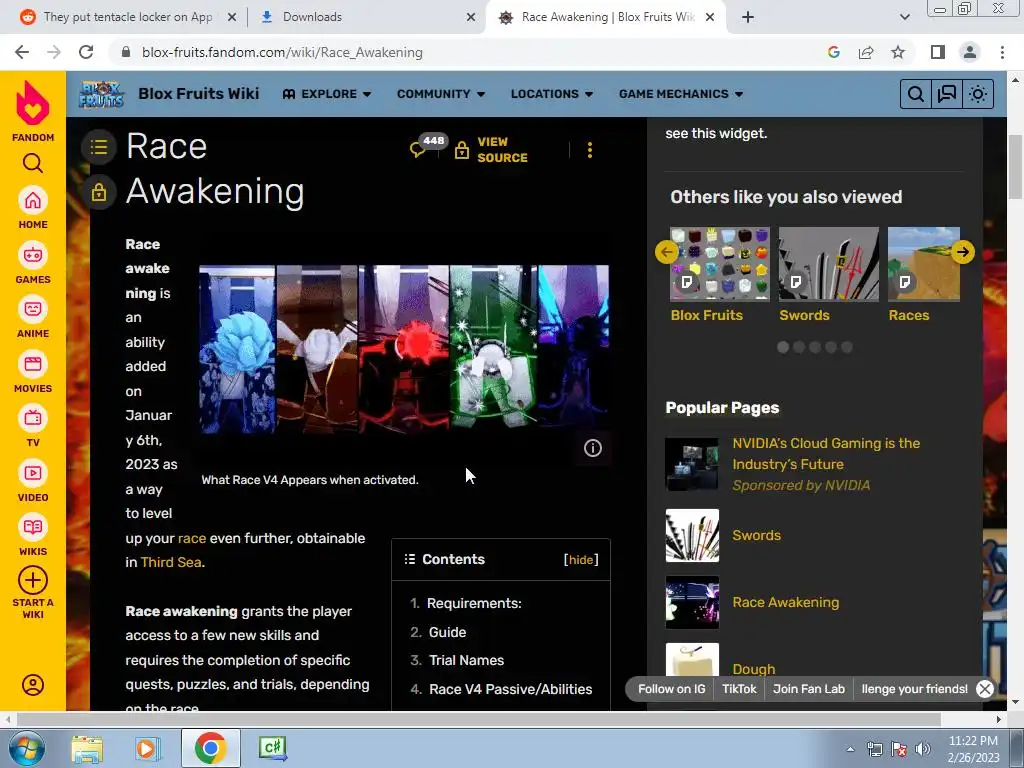Bookmark this page with the star icon
This screenshot has height=768, width=1024.
point(898,52)
